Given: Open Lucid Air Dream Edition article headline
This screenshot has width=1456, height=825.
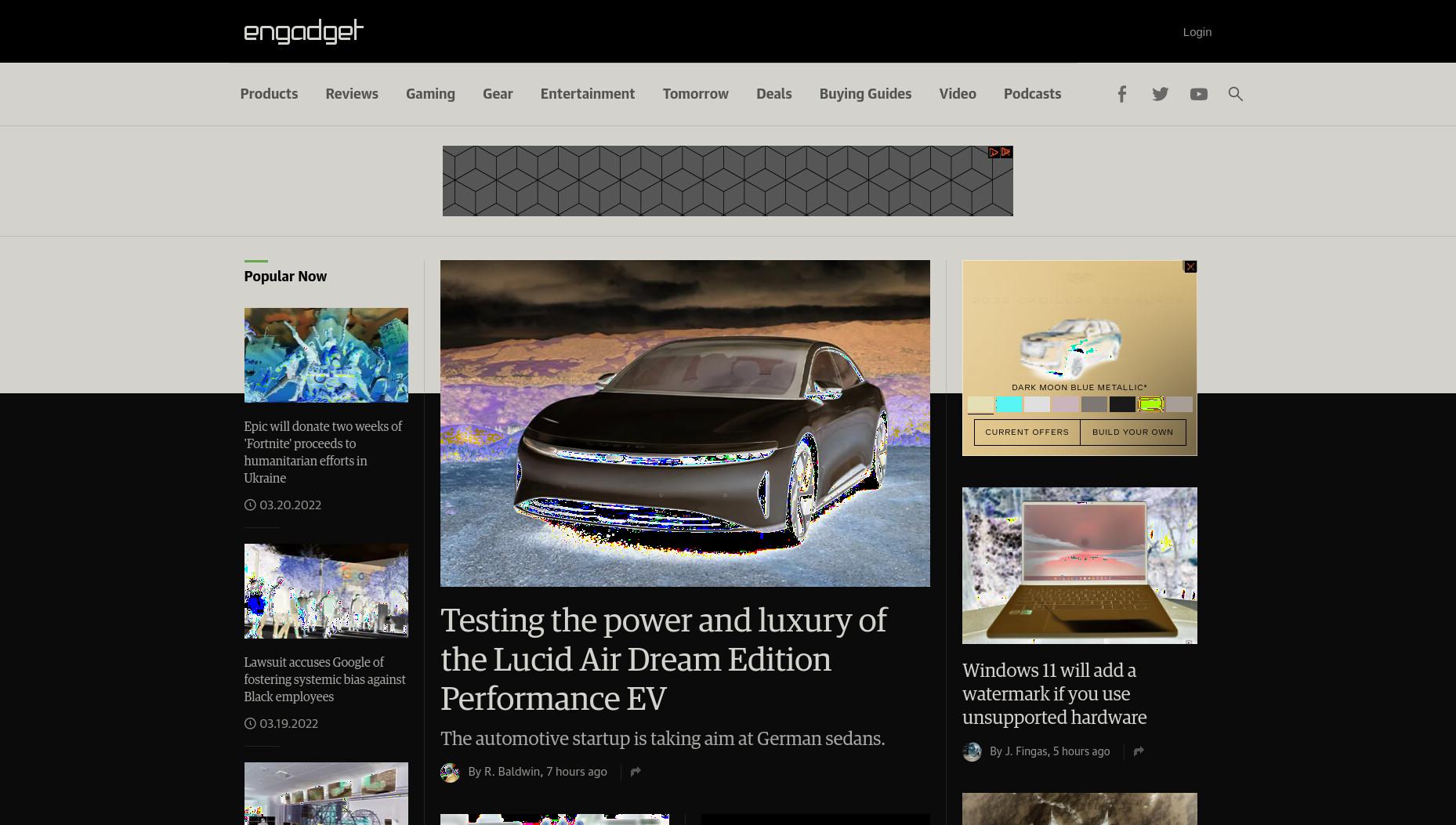Looking at the screenshot, I should click(664, 659).
